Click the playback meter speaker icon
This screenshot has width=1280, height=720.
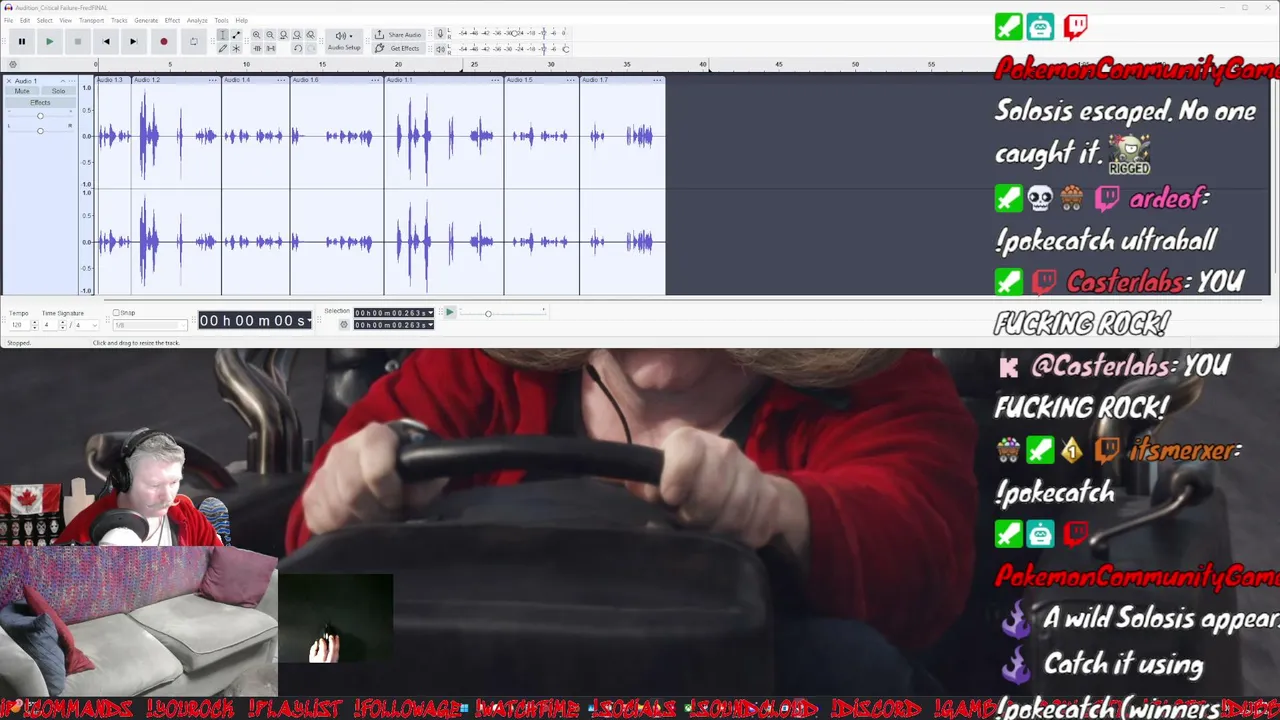click(440, 48)
